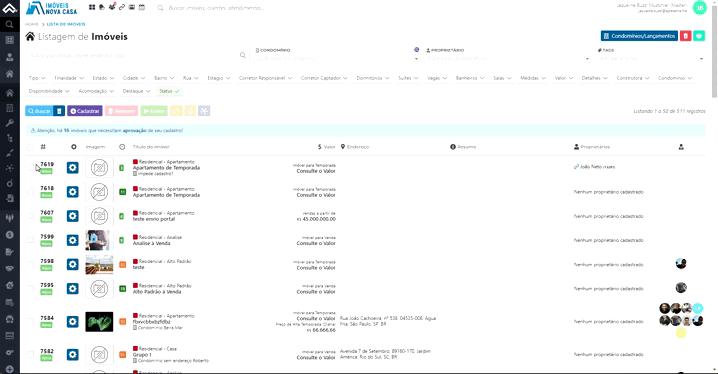Click the Cadastrar button
The height and width of the screenshot is (374, 718).
click(x=85, y=111)
